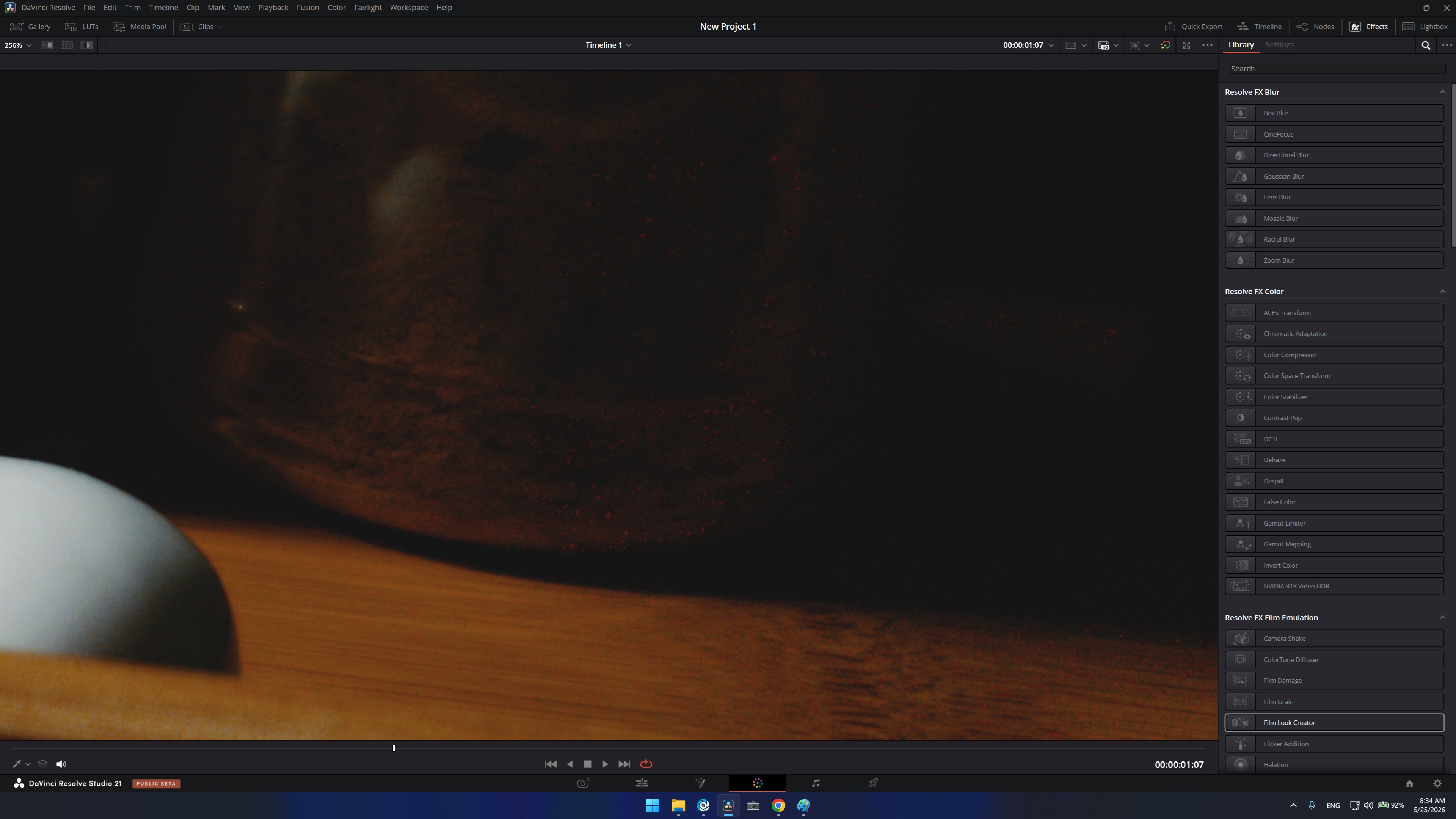Click the enhanced viewer expand icon

point(1186,45)
